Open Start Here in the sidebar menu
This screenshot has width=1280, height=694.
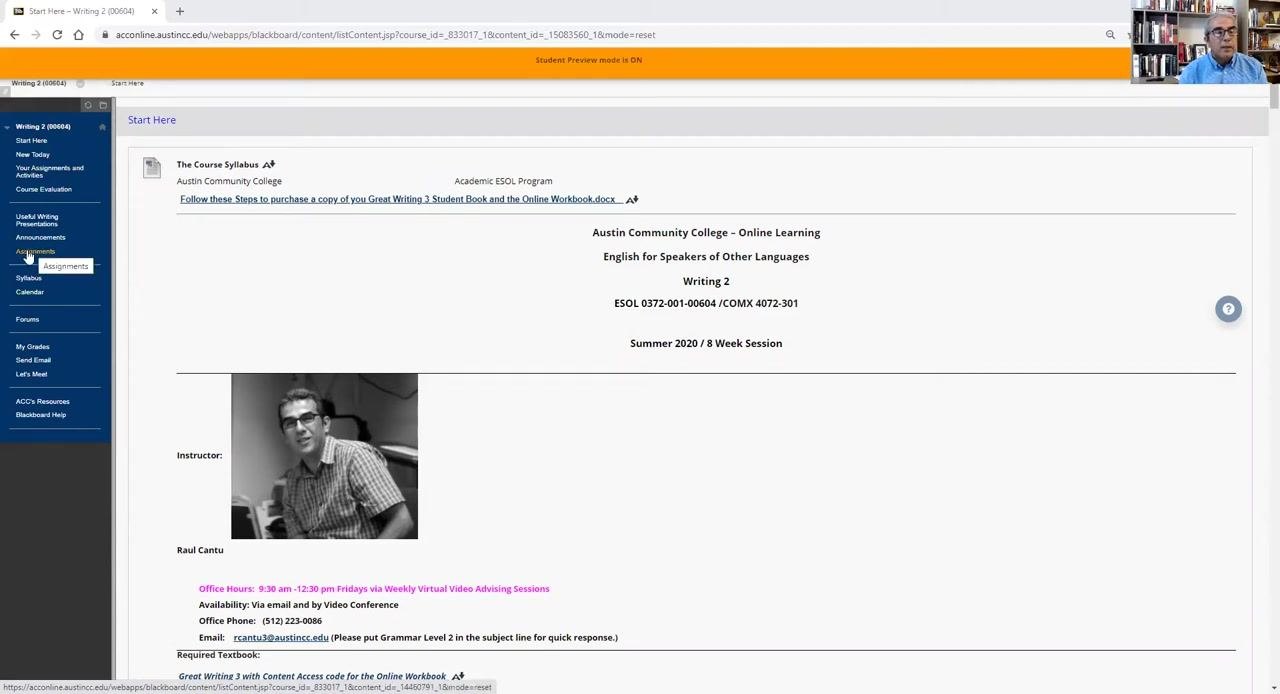pos(31,141)
